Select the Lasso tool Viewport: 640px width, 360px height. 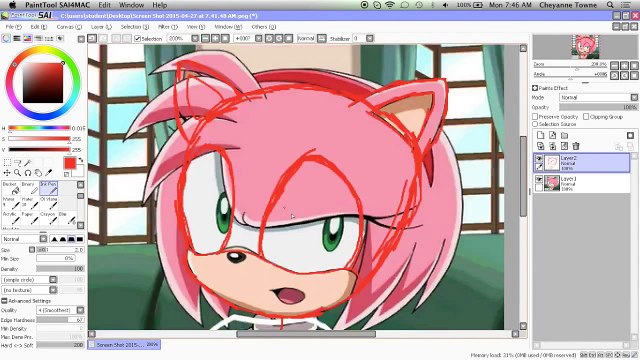pos(18,163)
